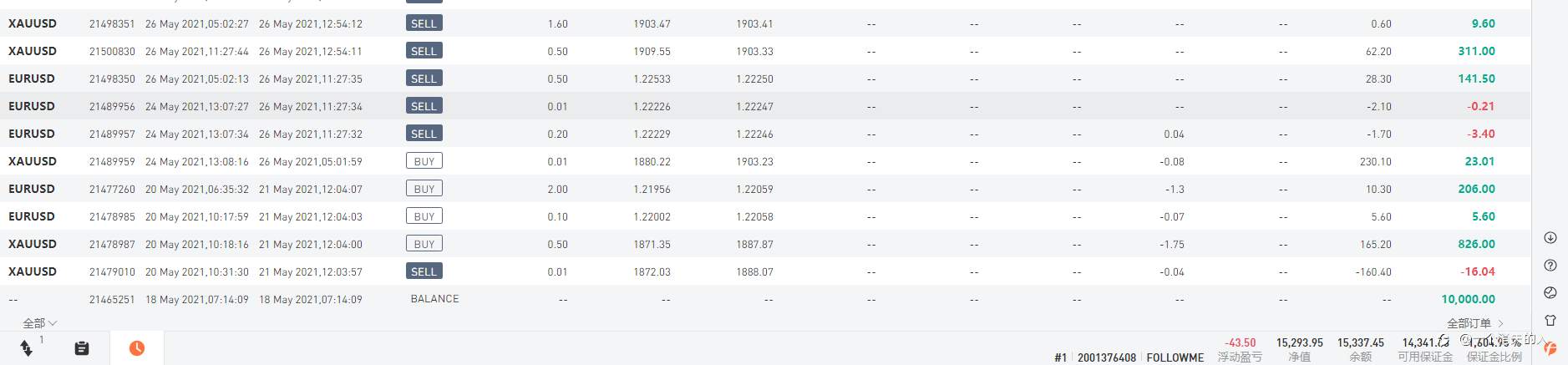This screenshot has height=365, width=1568.
Task: Click the orange FOLLOWME logo icon
Action: (x=1550, y=347)
